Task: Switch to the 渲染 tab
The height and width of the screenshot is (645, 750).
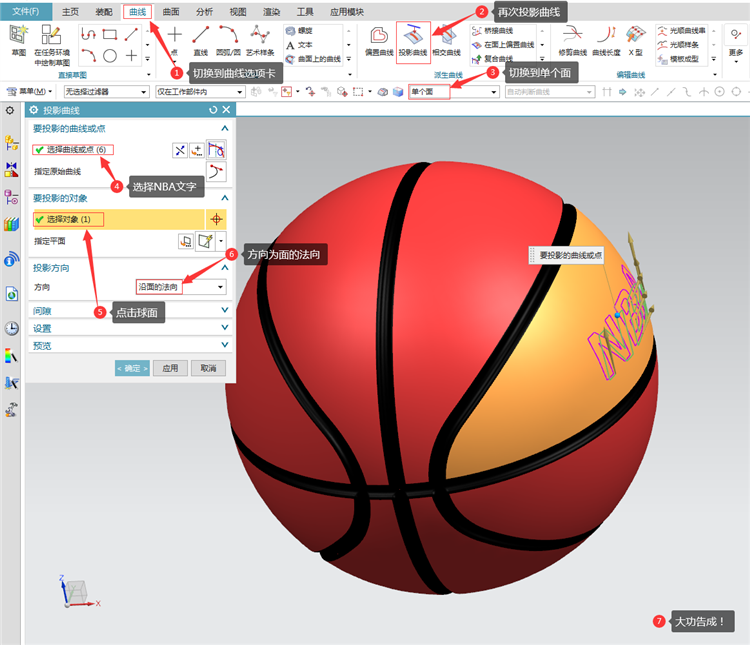Action: [x=271, y=12]
